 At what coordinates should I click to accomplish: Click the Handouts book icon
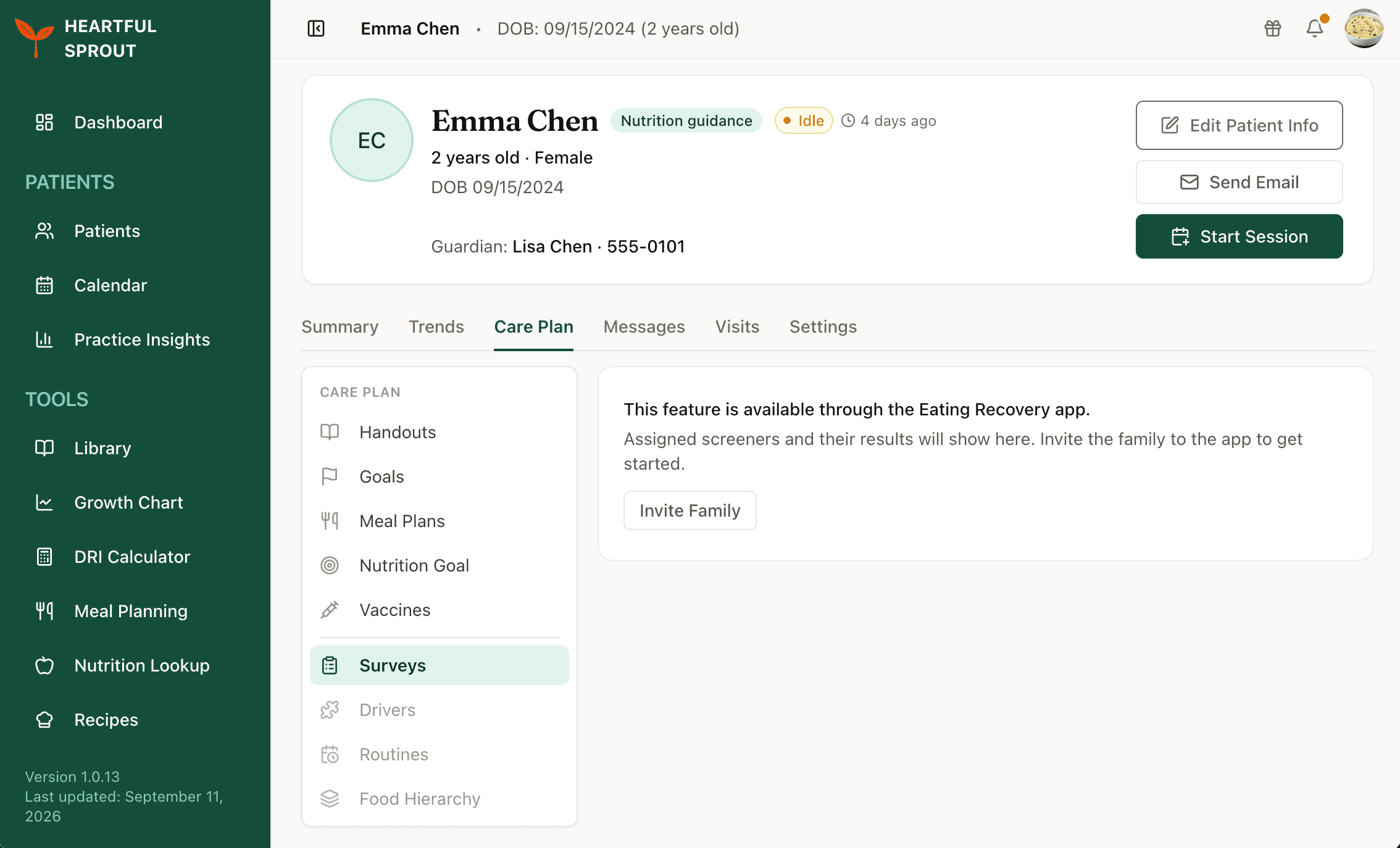pos(330,432)
